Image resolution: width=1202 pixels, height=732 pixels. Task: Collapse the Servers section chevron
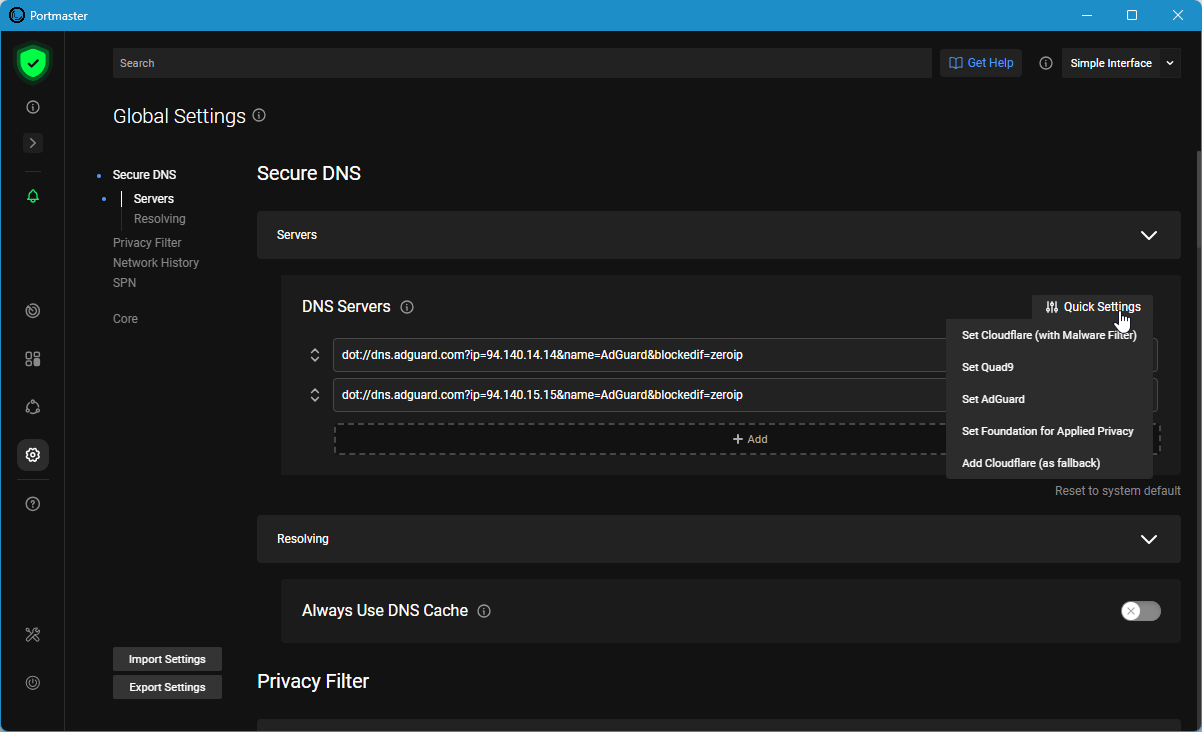pos(1149,235)
